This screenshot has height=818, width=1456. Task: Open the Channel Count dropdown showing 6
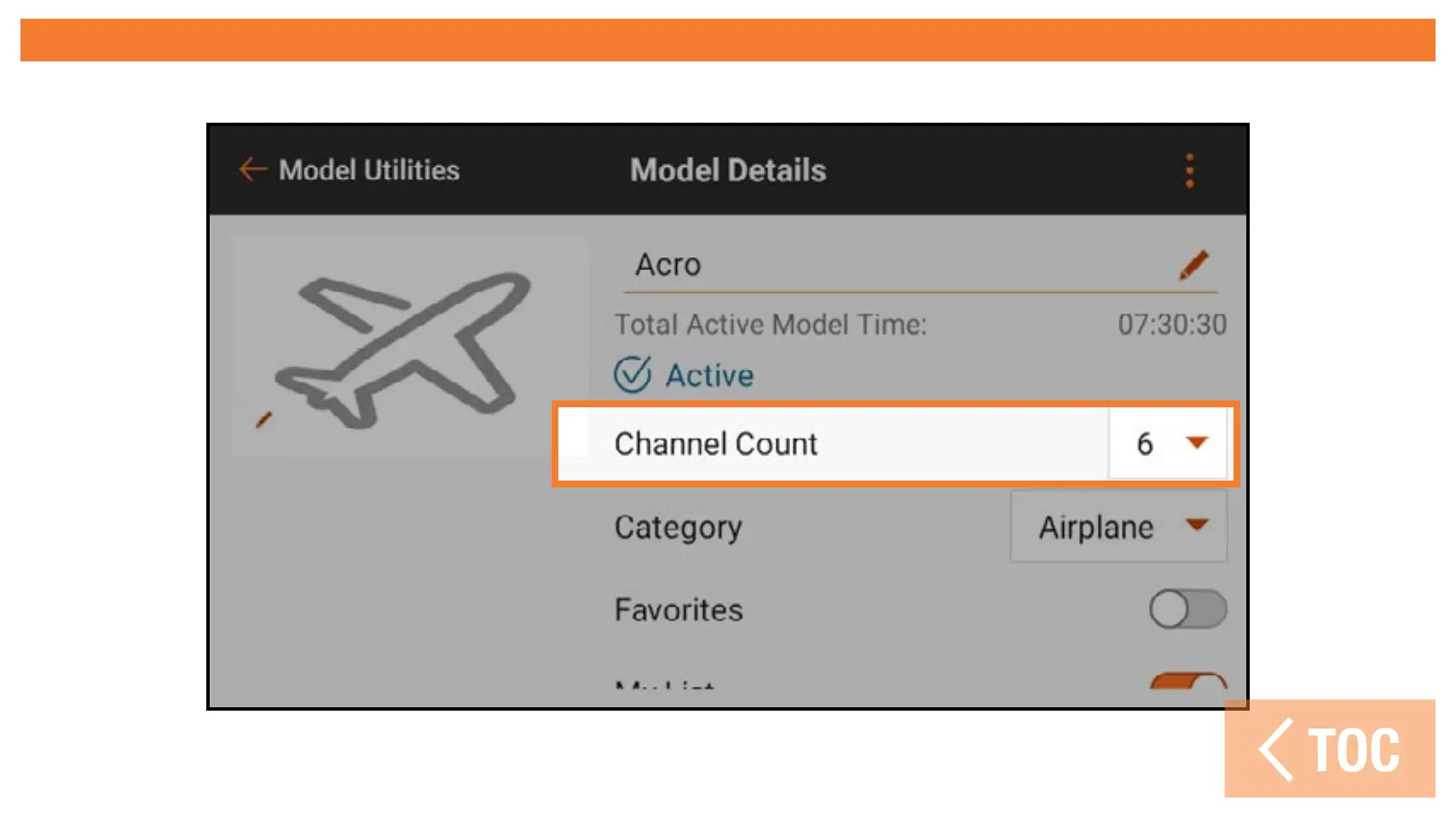(x=1167, y=443)
